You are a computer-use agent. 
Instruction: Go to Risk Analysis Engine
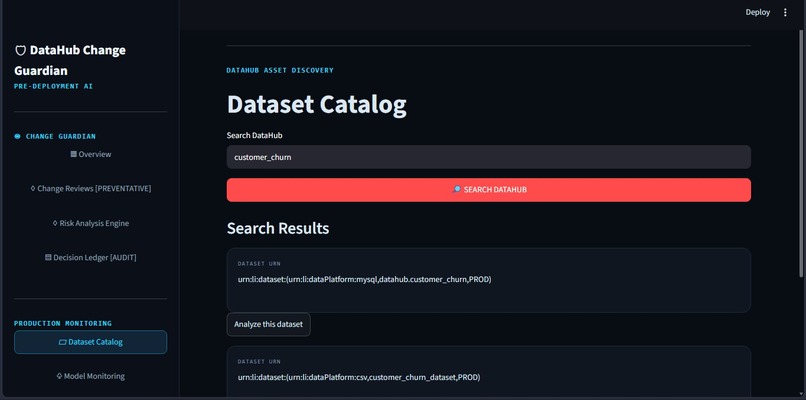pos(90,223)
